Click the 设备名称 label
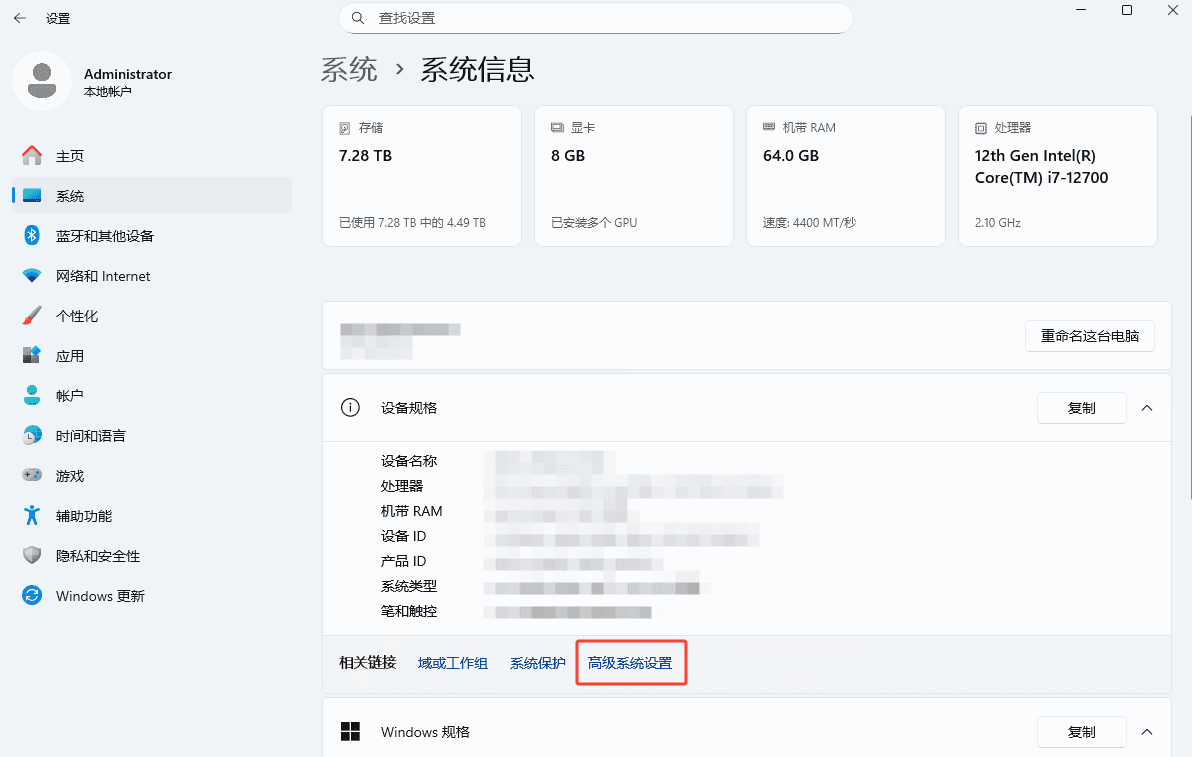The width and height of the screenshot is (1192, 757). pyautogui.click(x=409, y=461)
